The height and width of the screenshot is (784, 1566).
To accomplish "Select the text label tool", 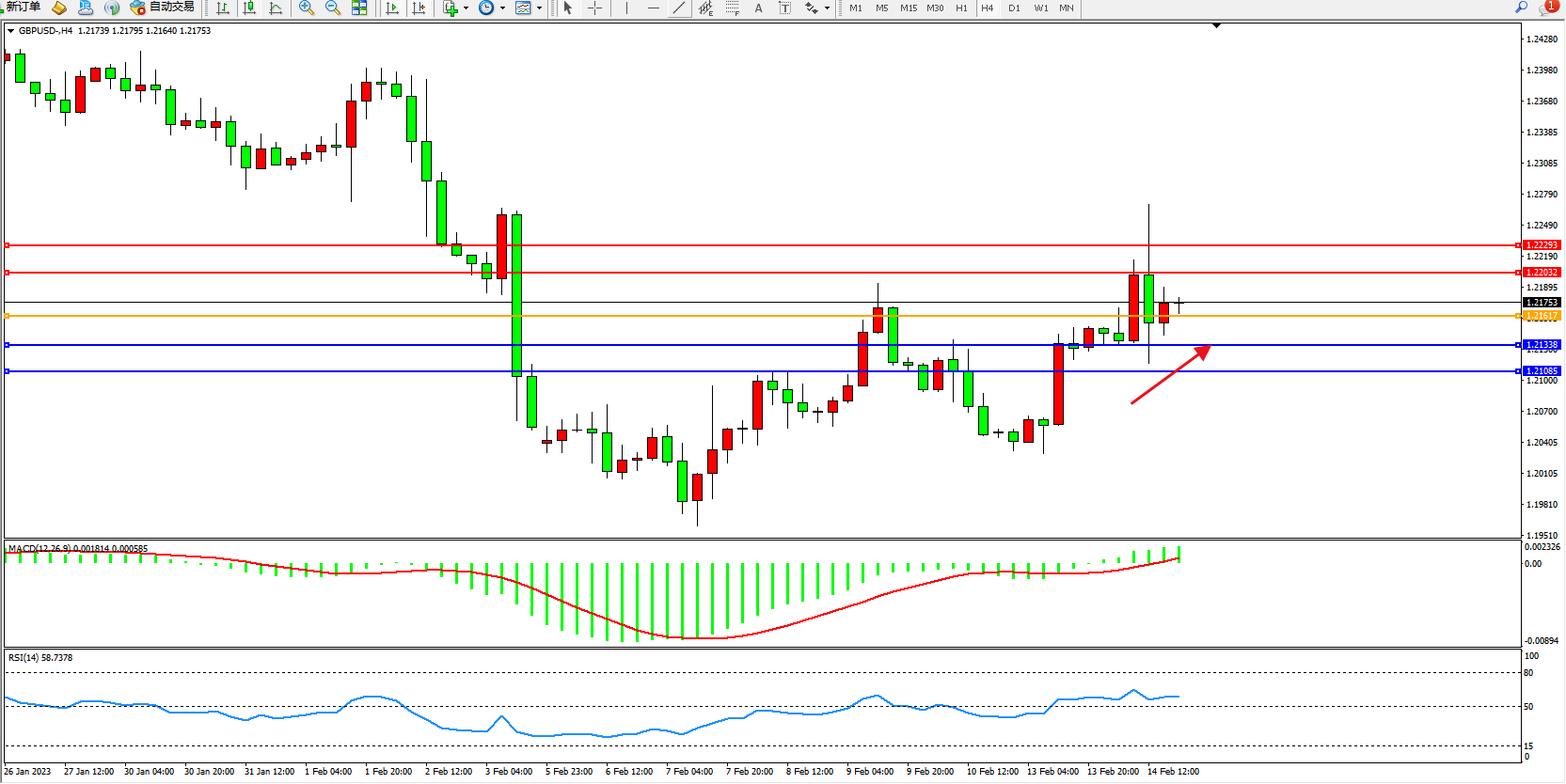I will click(758, 8).
